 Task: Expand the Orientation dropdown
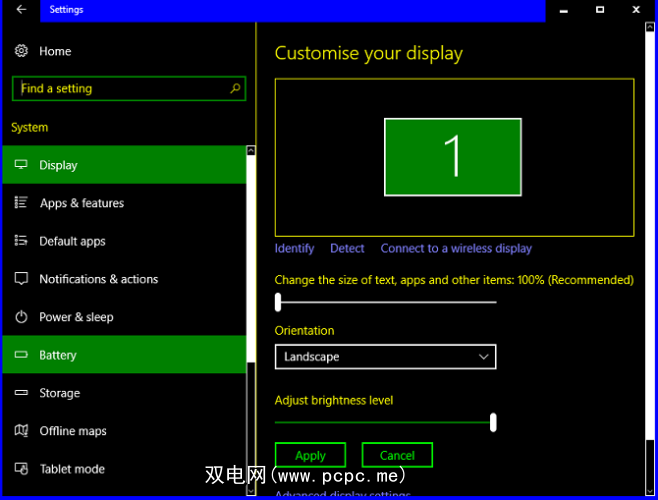coord(385,357)
